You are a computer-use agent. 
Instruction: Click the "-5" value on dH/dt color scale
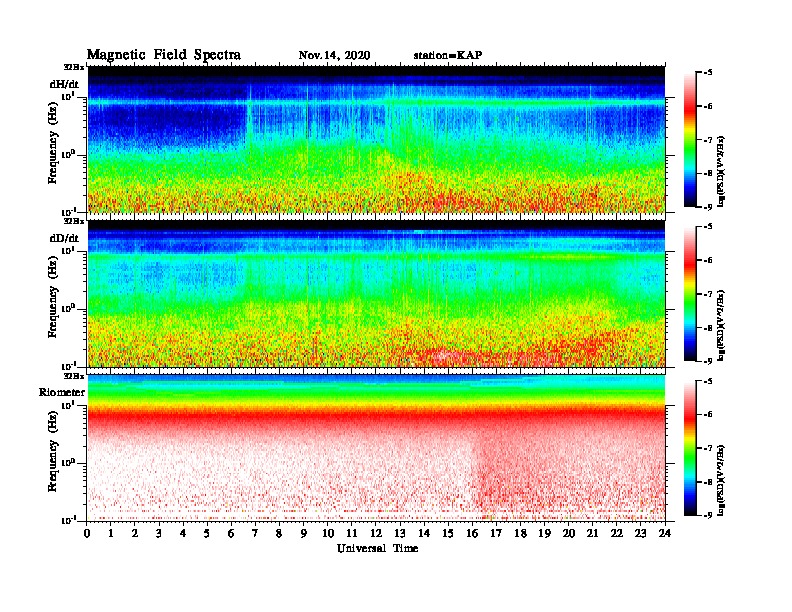click(x=708, y=73)
